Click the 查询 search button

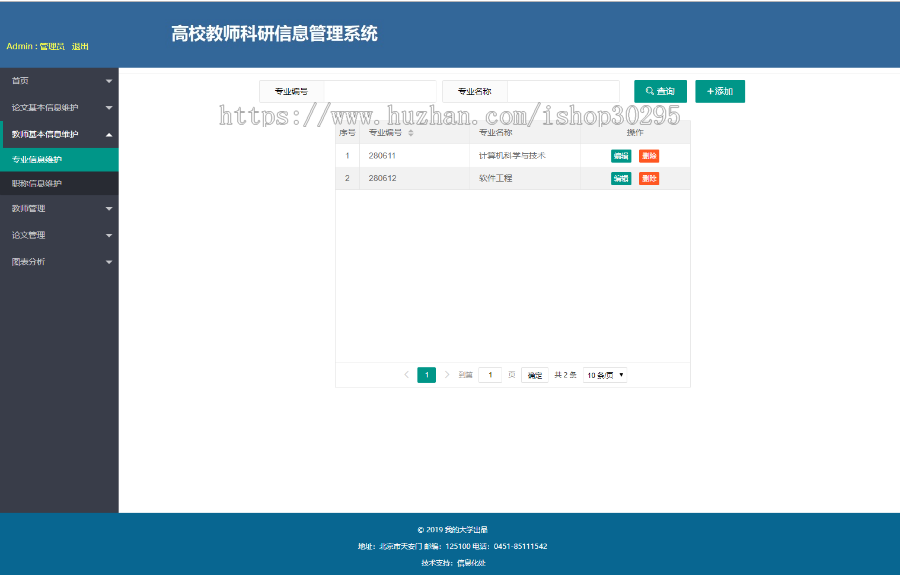pyautogui.click(x=660, y=91)
